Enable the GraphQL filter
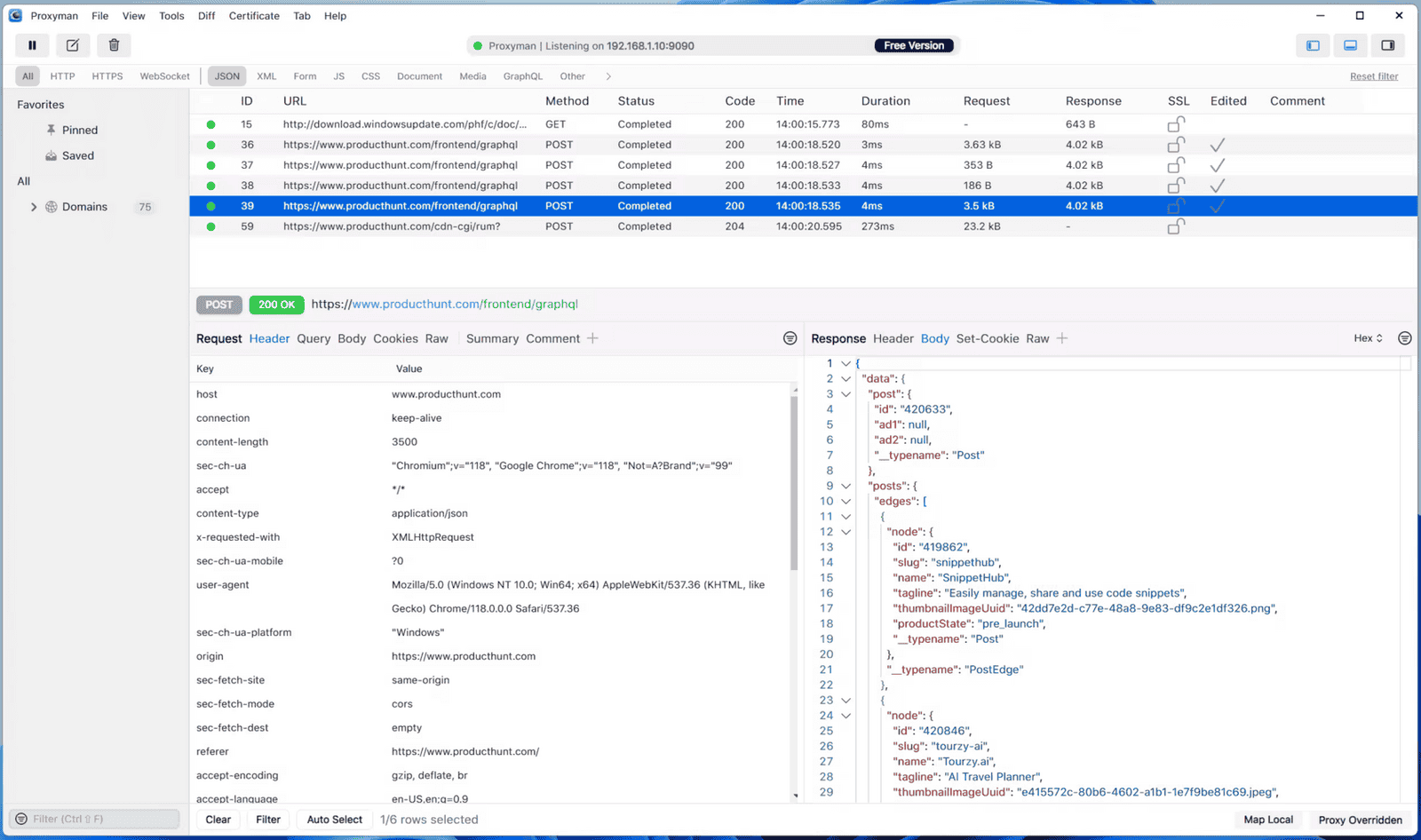 522,76
